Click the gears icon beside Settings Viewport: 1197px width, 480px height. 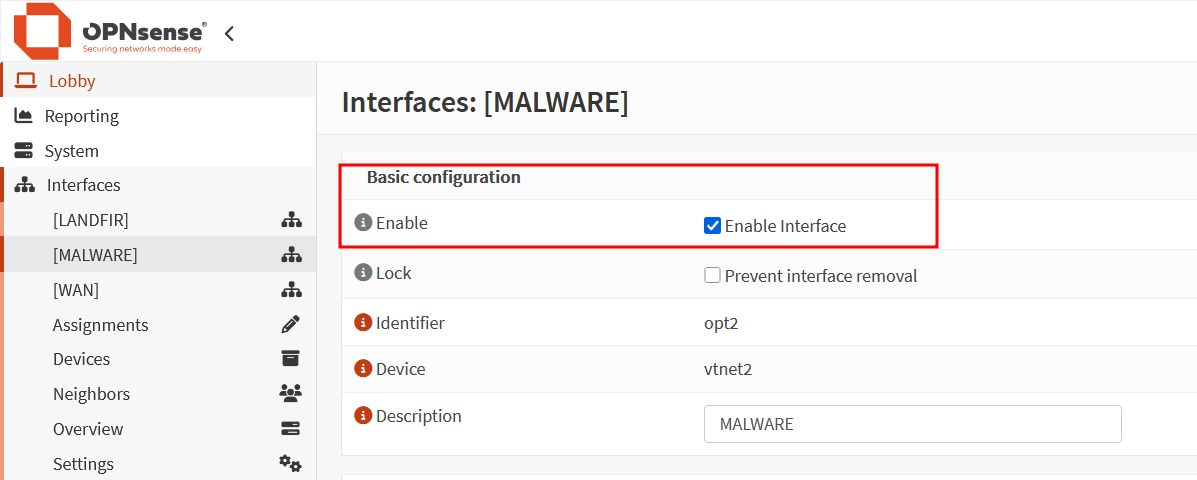290,463
